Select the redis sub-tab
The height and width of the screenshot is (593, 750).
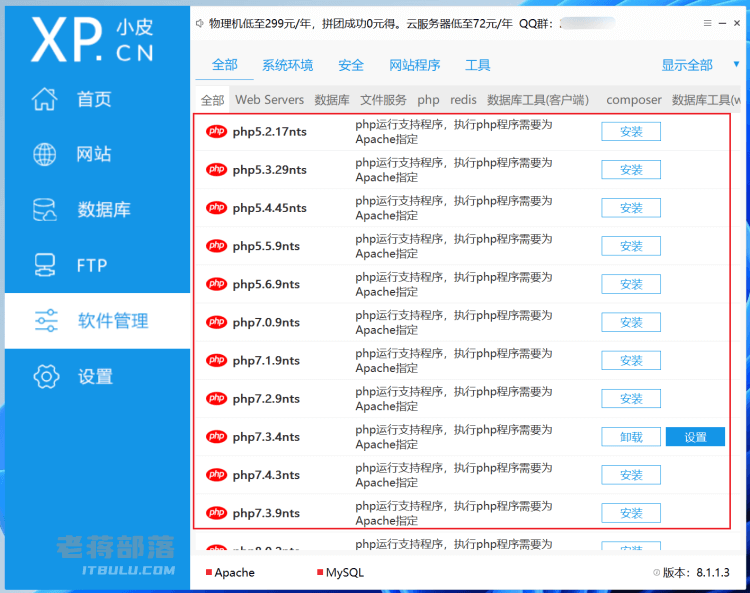463,100
